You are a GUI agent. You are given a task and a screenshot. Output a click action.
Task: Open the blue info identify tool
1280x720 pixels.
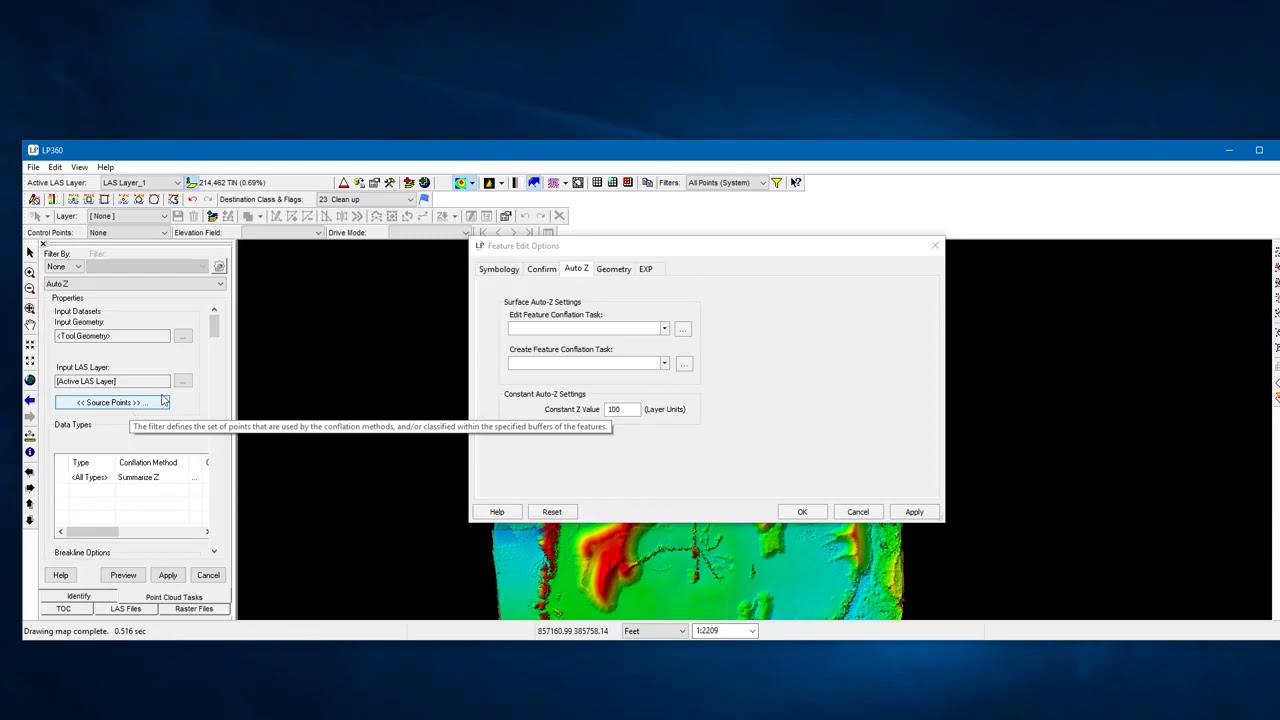point(30,452)
